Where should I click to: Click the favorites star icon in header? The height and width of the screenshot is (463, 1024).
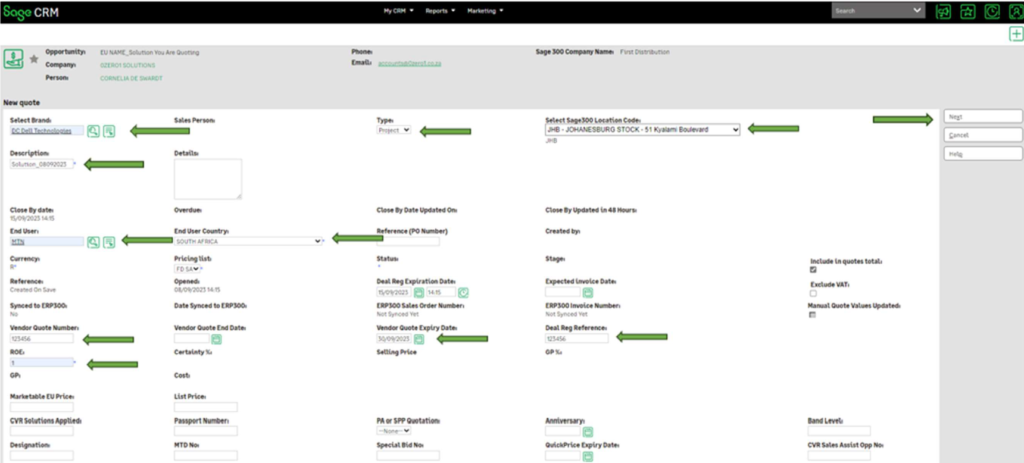pos(967,11)
